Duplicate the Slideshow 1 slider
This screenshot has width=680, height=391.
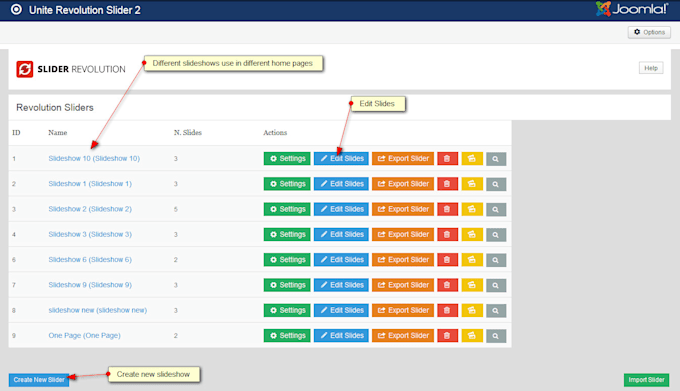(472, 184)
